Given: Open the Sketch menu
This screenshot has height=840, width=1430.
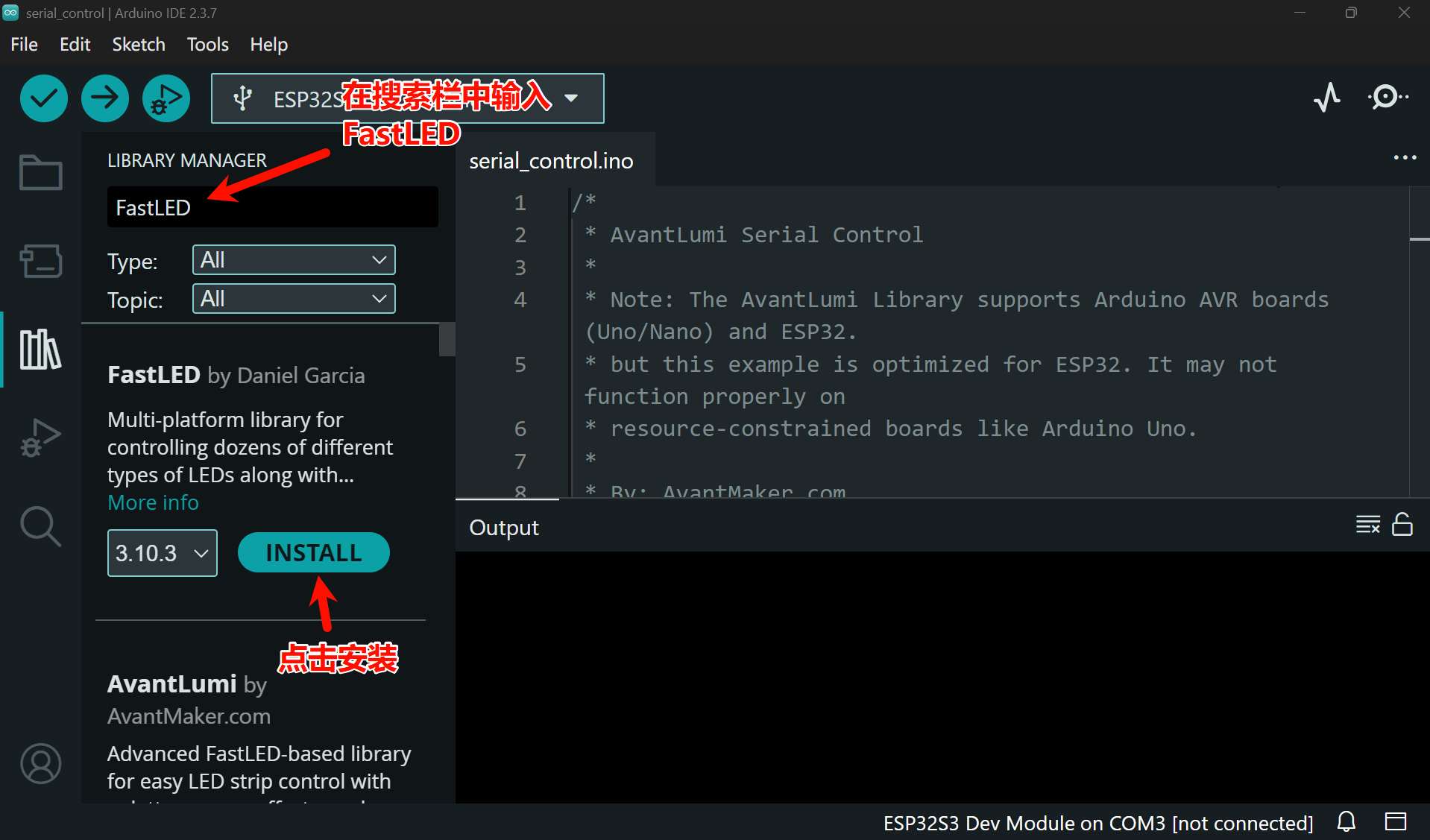Looking at the screenshot, I should 139,45.
